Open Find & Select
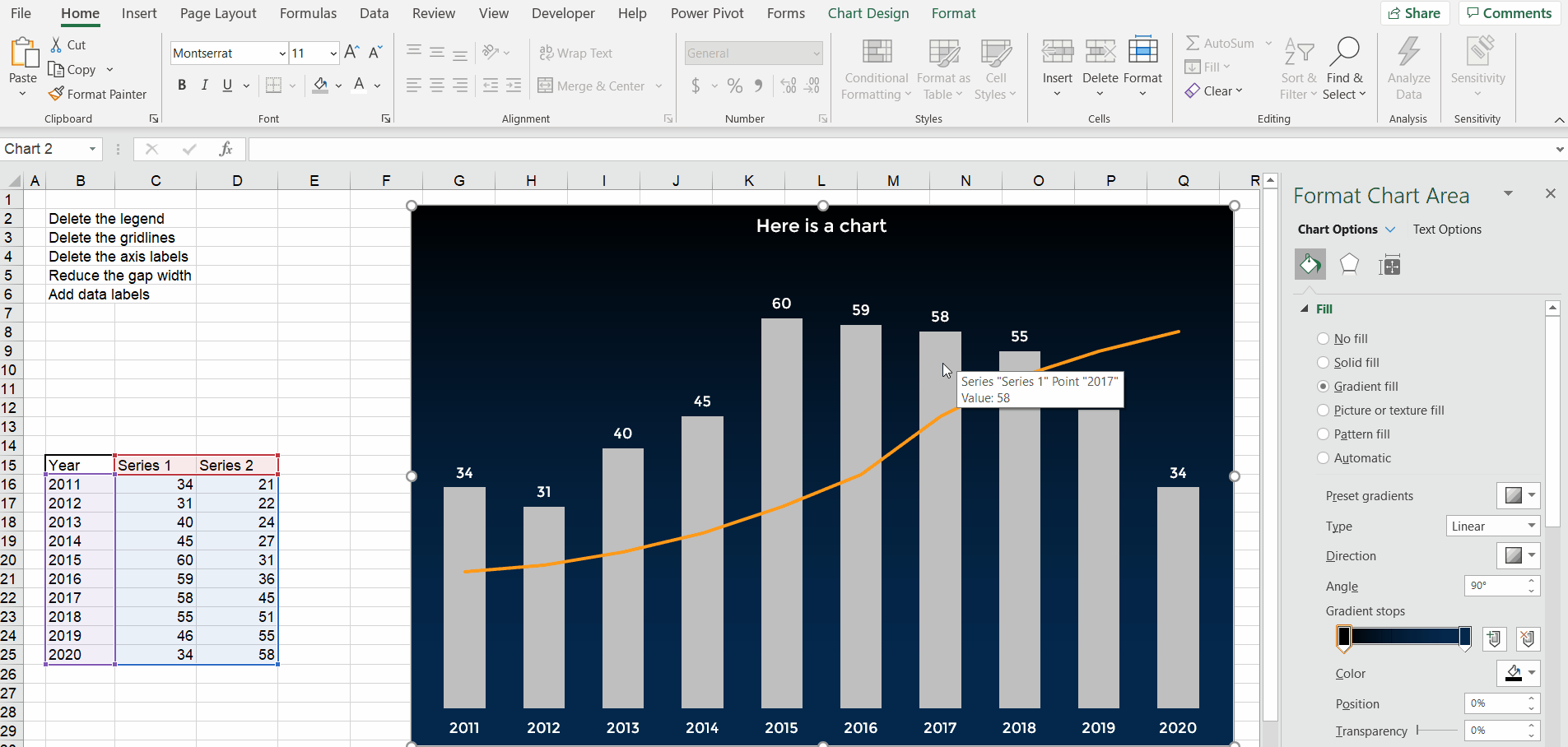 [x=1343, y=70]
